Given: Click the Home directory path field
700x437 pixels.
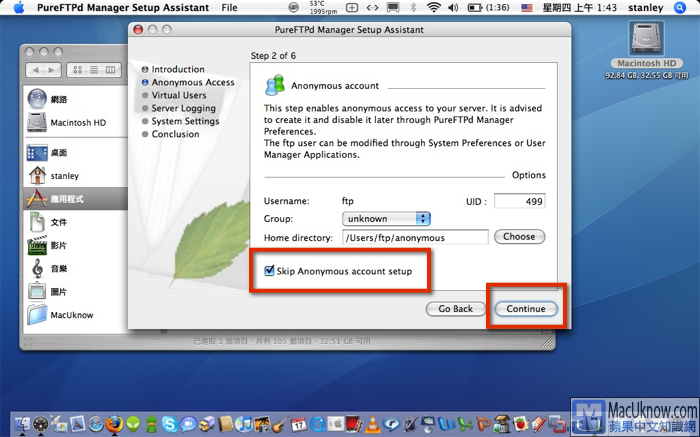Looking at the screenshot, I should (x=415, y=237).
